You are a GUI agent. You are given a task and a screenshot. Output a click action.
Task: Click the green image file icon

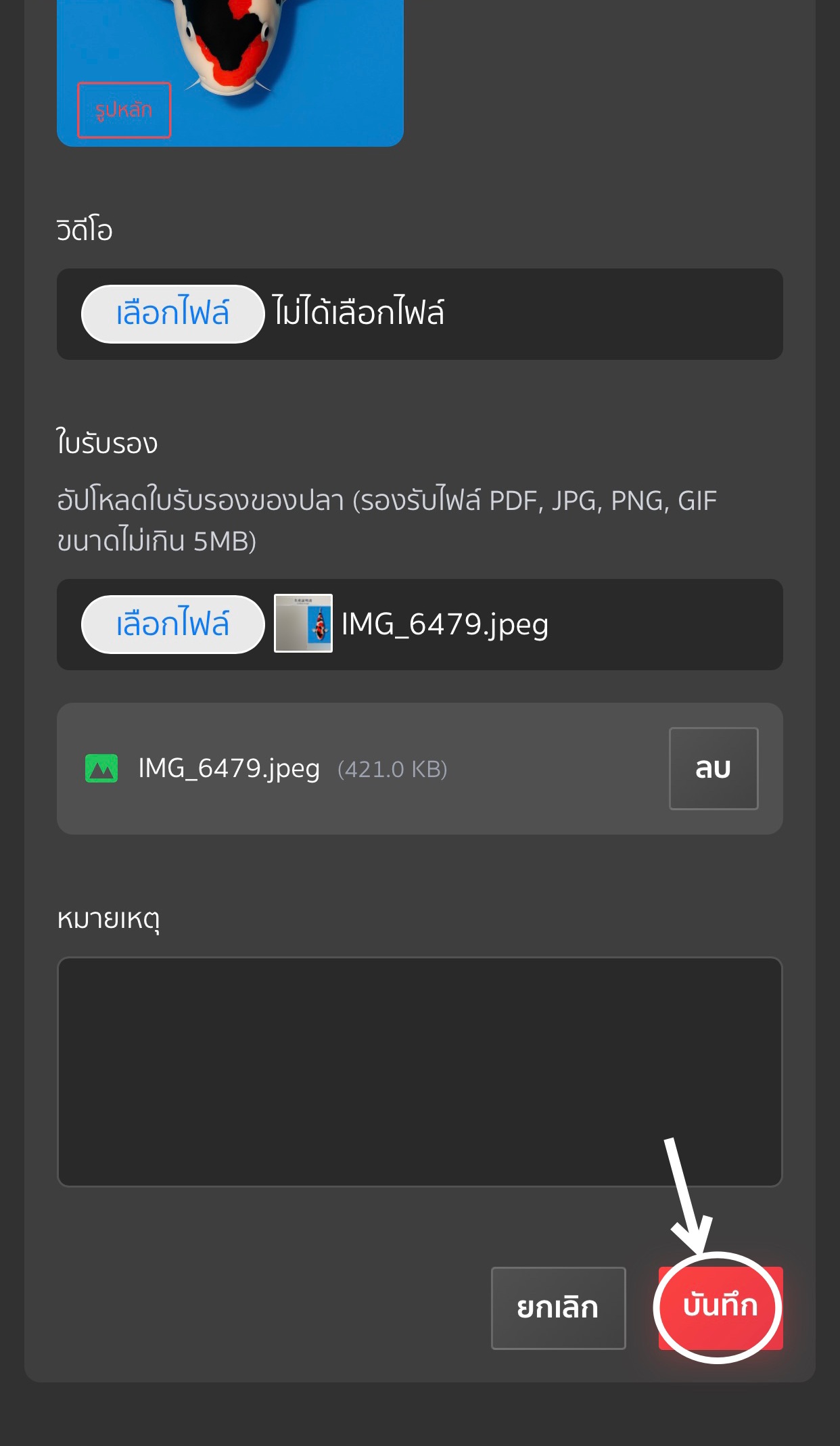tap(101, 768)
